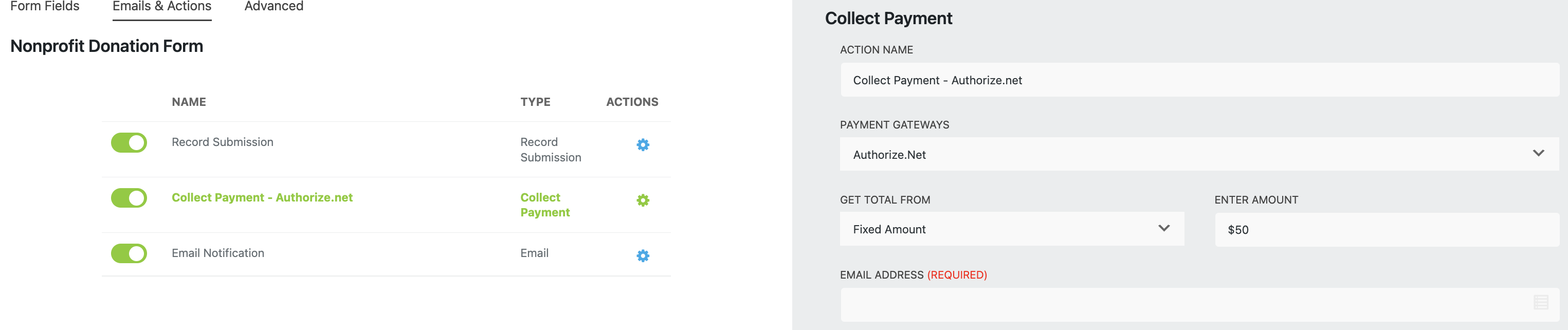
Task: Click the Record Submission action name
Action: (222, 142)
